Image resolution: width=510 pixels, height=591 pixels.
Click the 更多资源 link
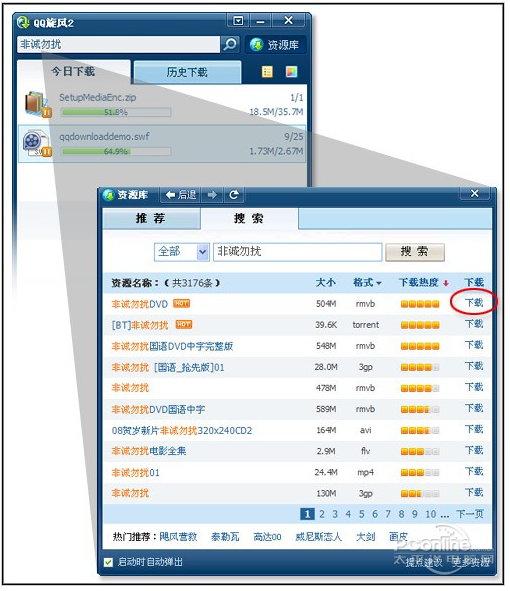pyautogui.click(x=471, y=563)
